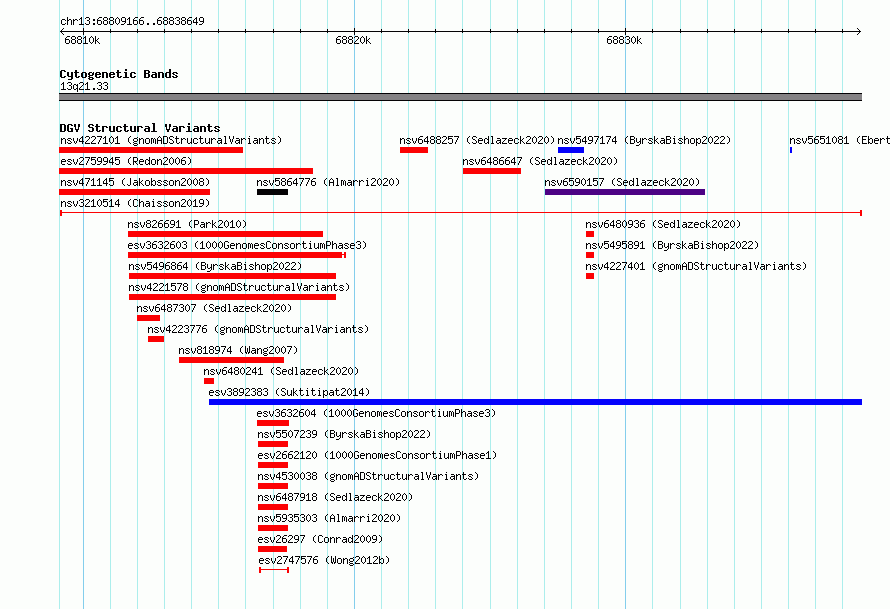Click the blue bar under nsv5497174

(571, 150)
